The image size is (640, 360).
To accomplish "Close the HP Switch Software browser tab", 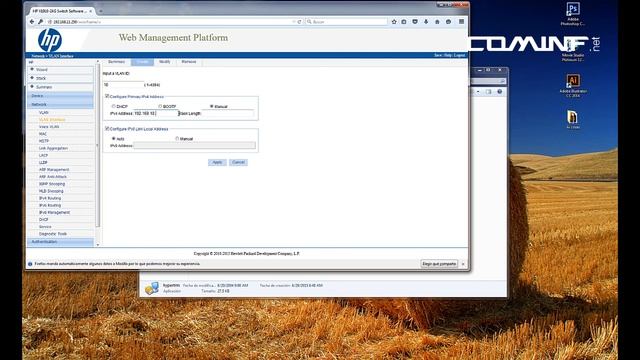I will [x=90, y=11].
